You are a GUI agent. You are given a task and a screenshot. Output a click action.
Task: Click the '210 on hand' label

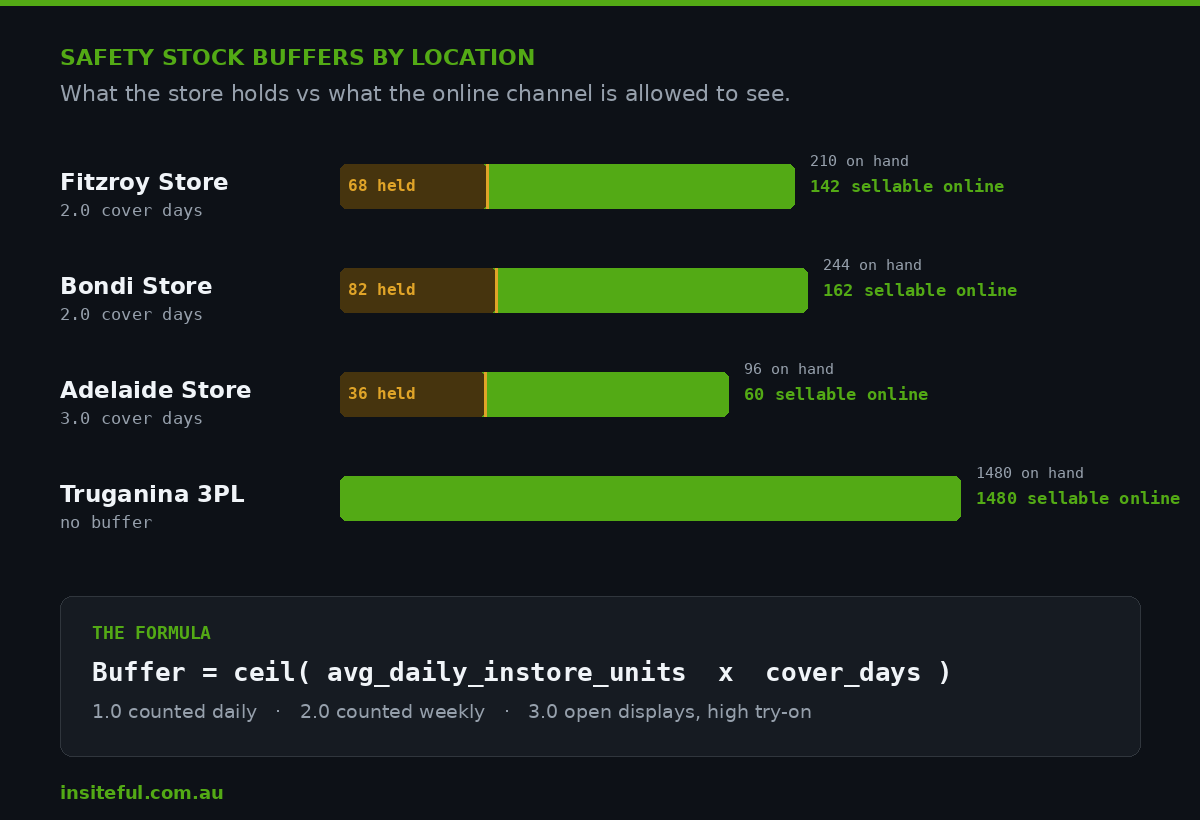click(x=859, y=161)
